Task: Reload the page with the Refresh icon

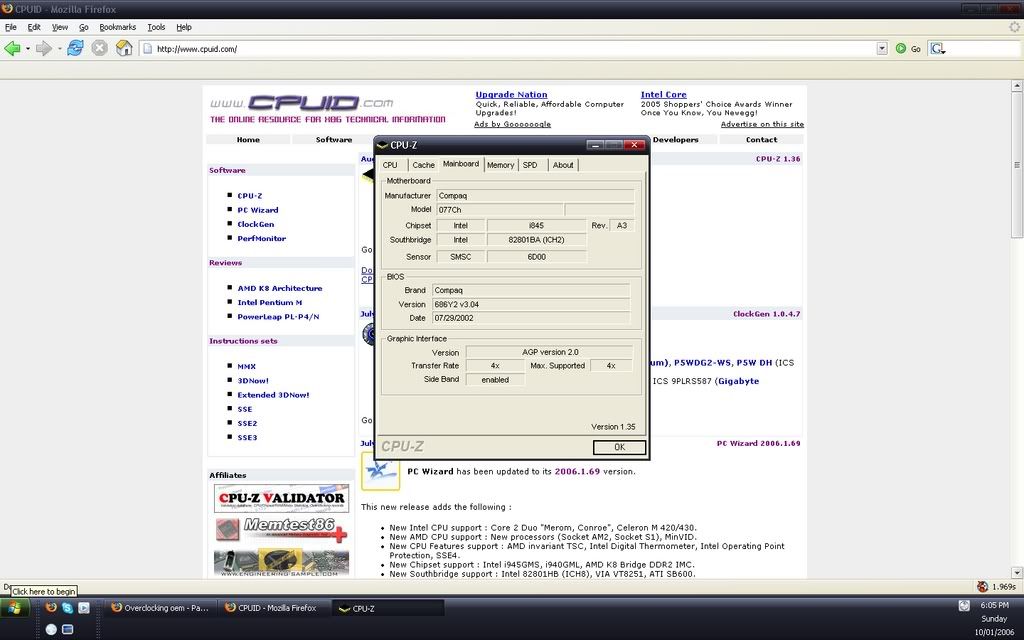Action: pyautogui.click(x=75, y=48)
